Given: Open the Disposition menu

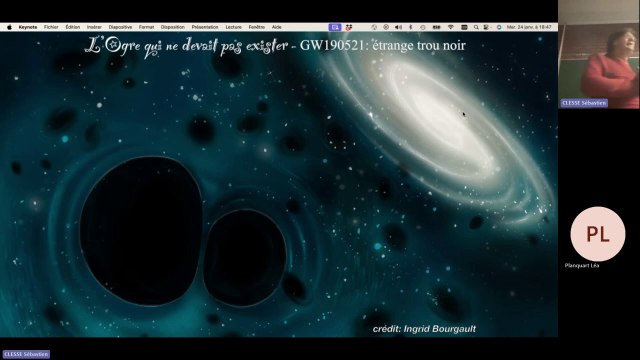Looking at the screenshot, I should click(x=173, y=27).
